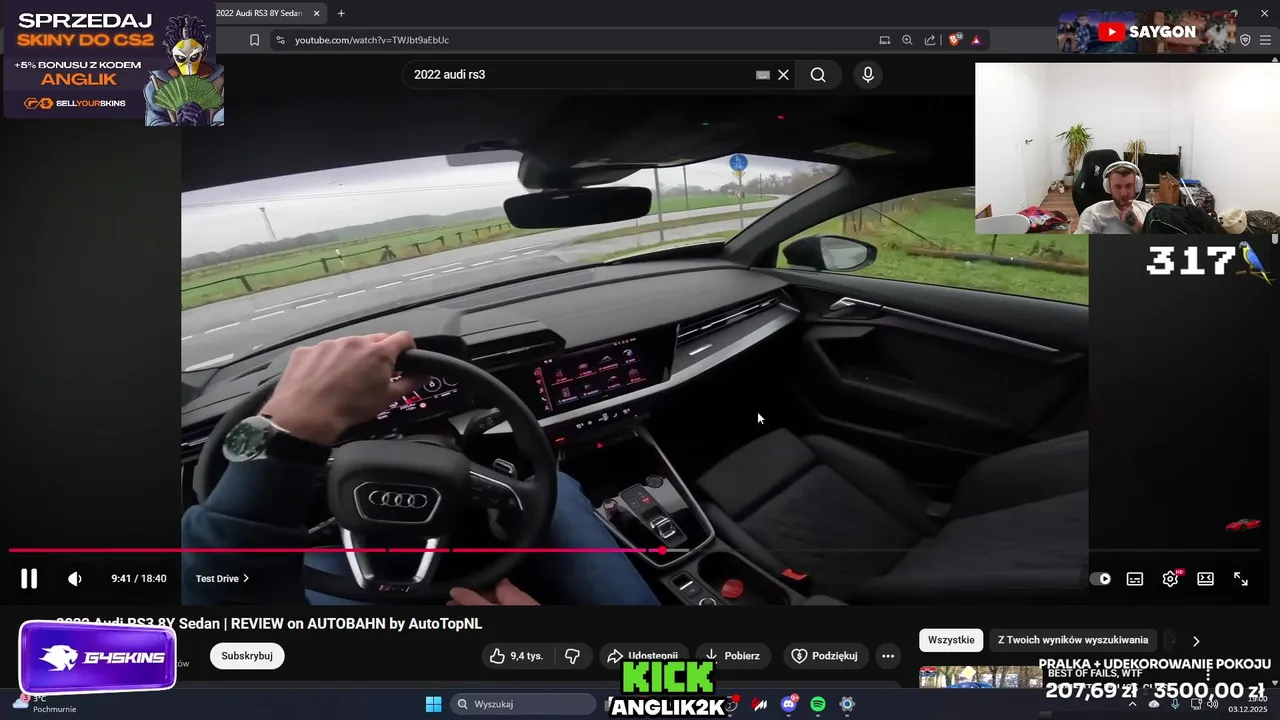Pause the video playback
1280x720 pixels.
pos(29,578)
